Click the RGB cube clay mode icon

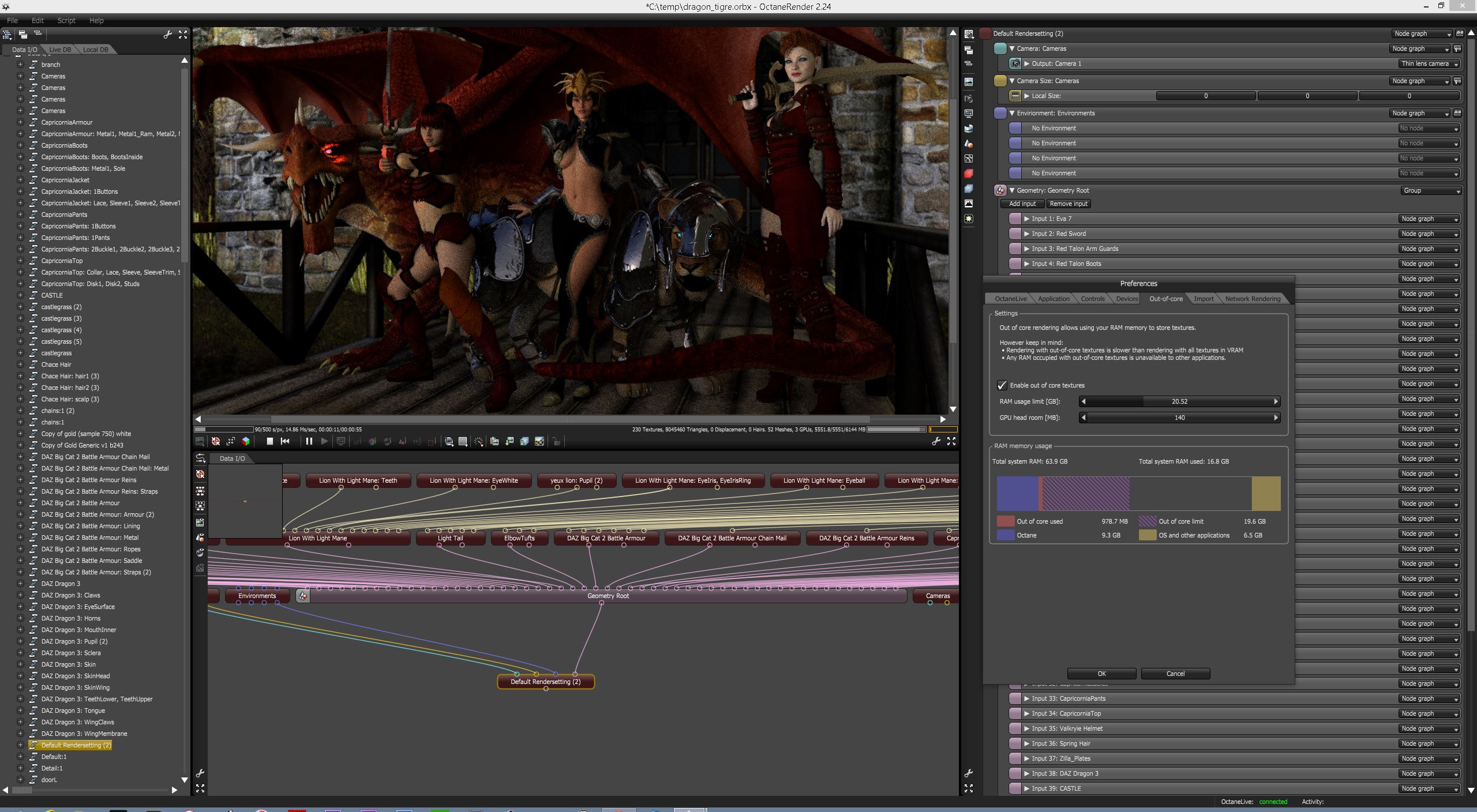coord(246,441)
